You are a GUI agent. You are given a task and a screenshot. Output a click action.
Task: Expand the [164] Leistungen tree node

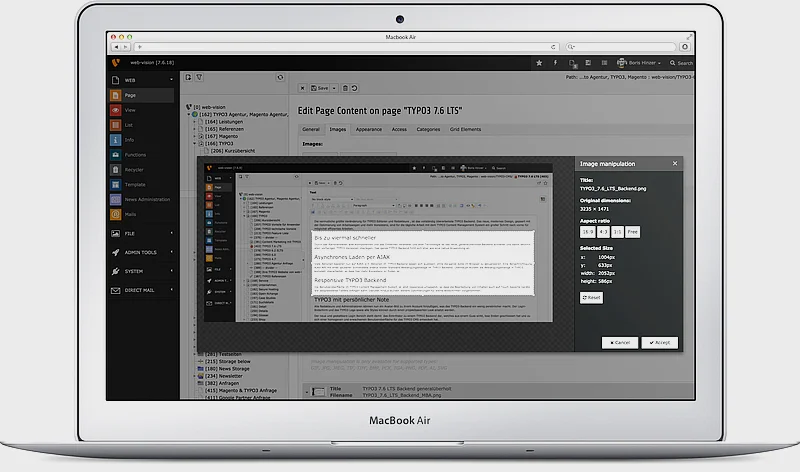click(195, 122)
